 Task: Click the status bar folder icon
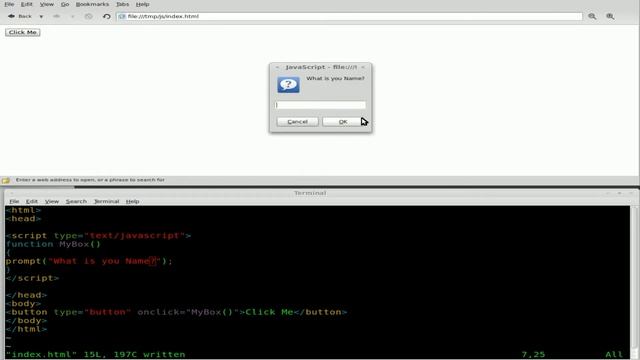(x=6, y=180)
